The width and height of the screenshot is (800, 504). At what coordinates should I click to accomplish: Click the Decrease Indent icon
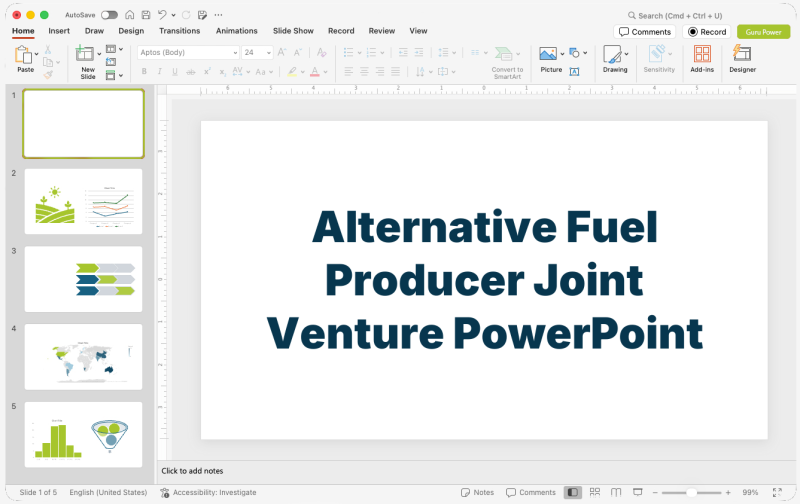(403, 52)
